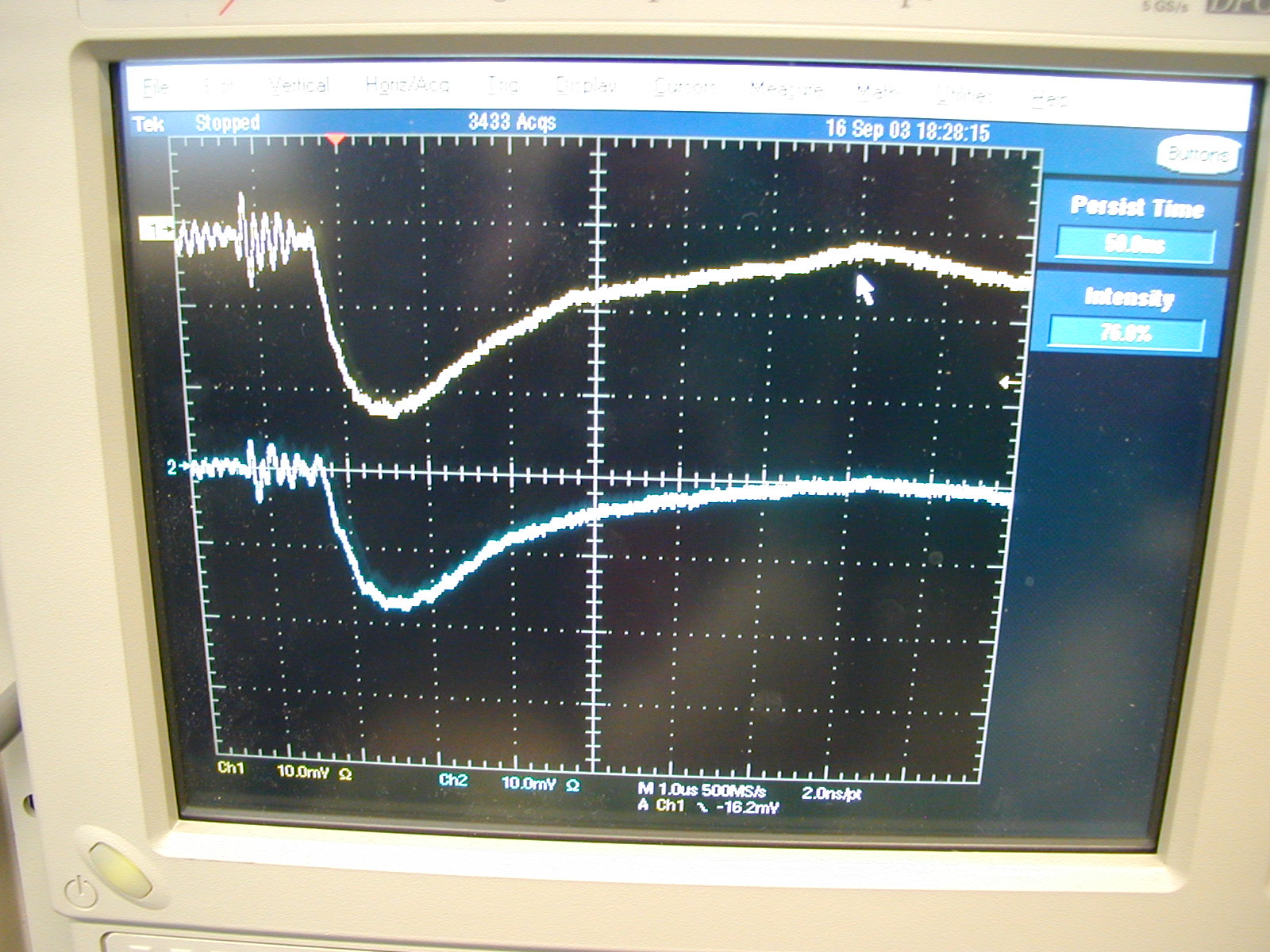Open the Vertical menu
The height and width of the screenshot is (952, 1270).
(x=298, y=84)
